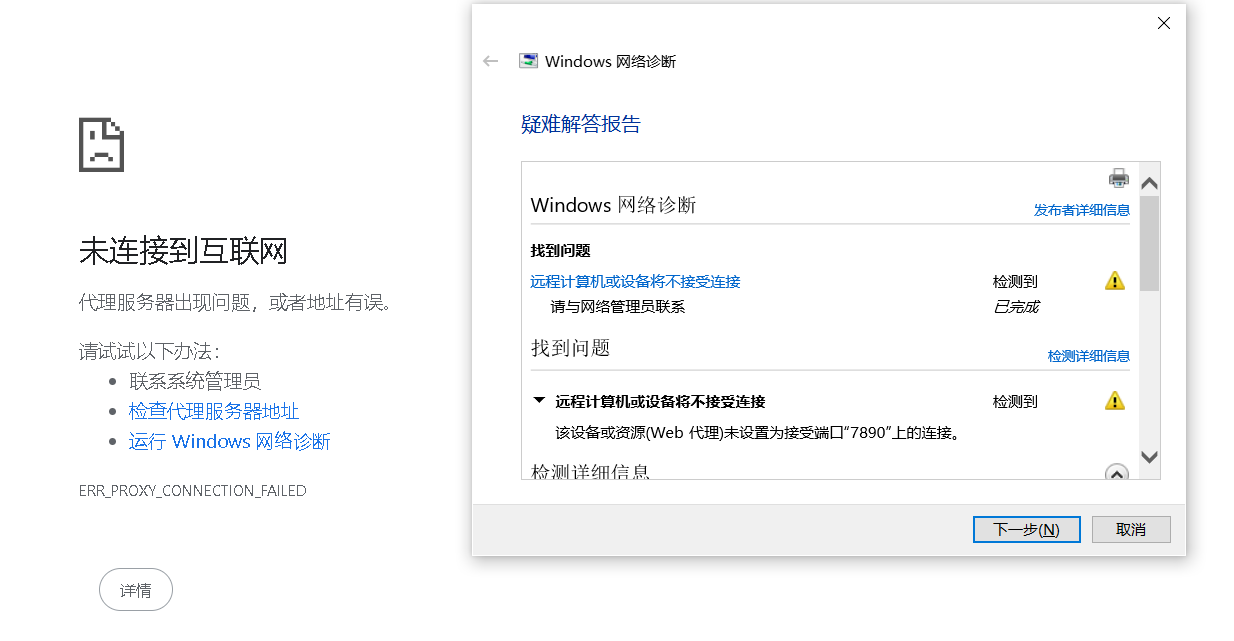
Task: Click the report scrollbar up arrow
Action: tap(1149, 183)
